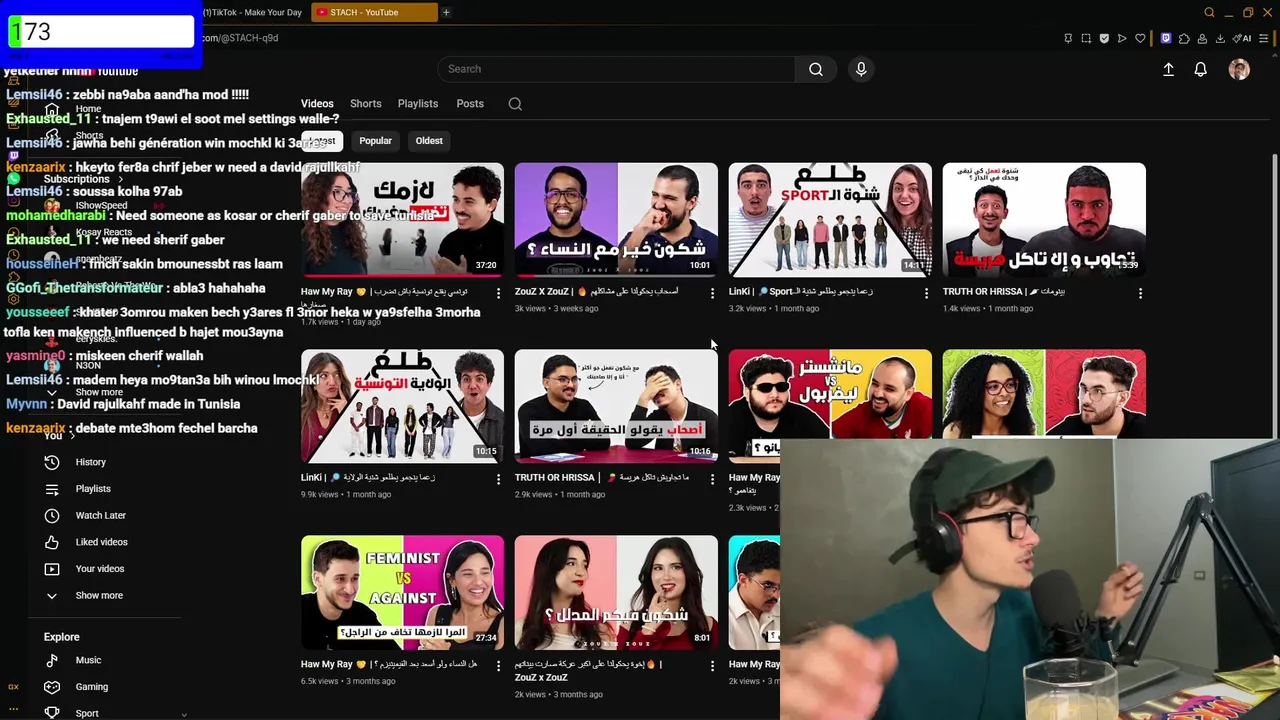Open Haw My Ray title with 6.5k views
Image resolution: width=1280 pixels, height=720 pixels.
389,664
